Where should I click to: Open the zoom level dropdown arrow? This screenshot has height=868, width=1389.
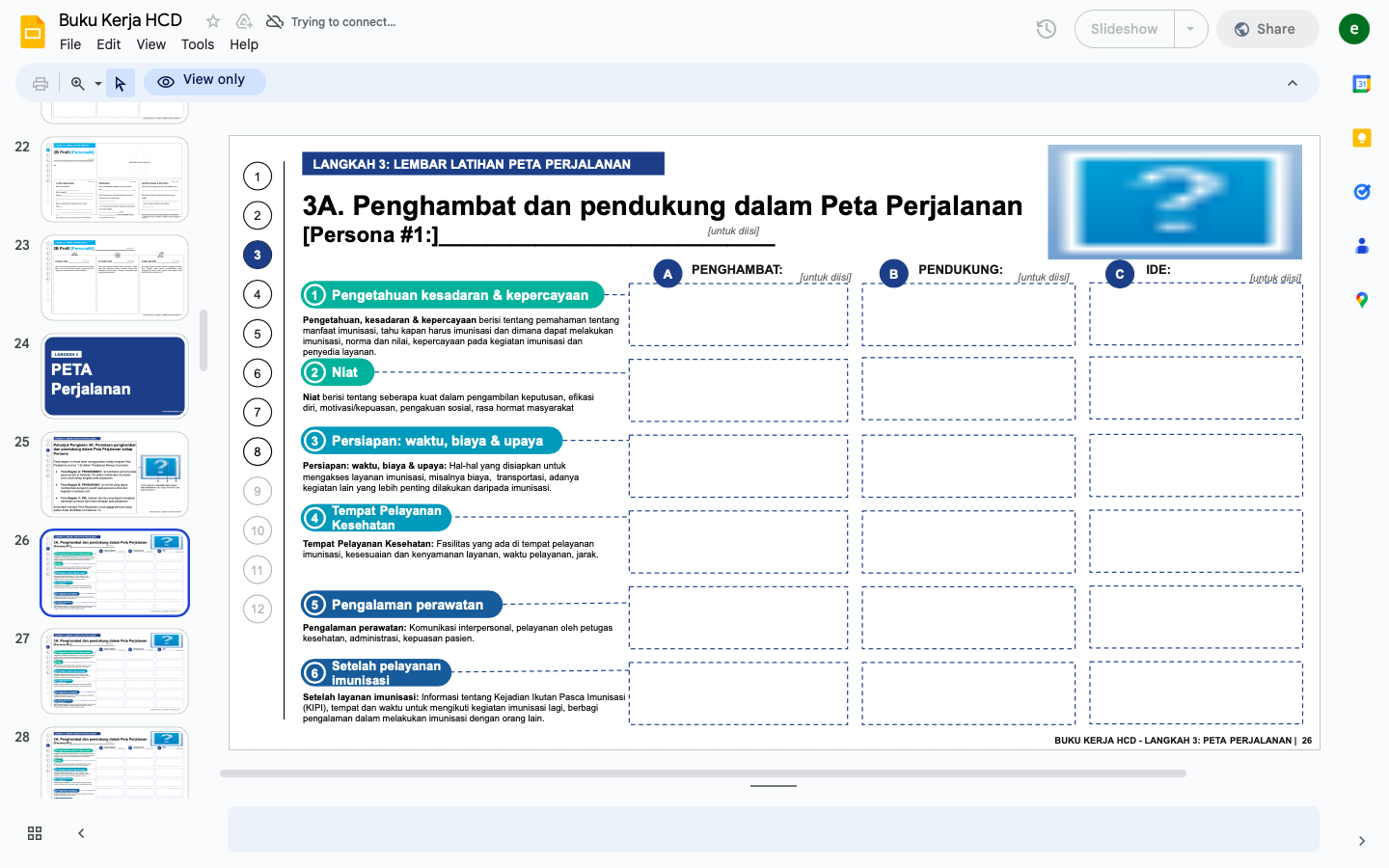pos(97,84)
